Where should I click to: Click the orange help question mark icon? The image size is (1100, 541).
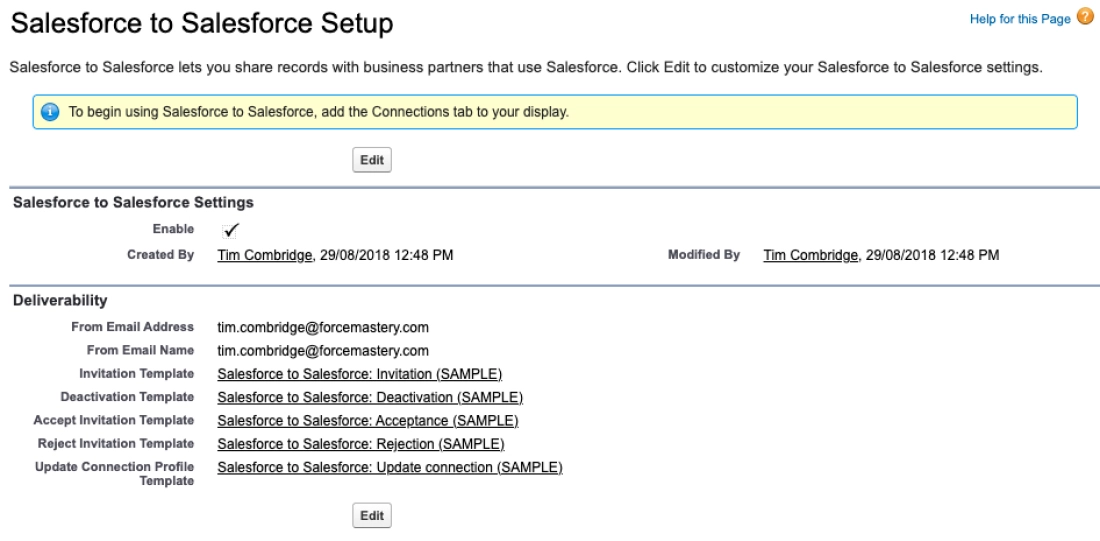[1085, 18]
